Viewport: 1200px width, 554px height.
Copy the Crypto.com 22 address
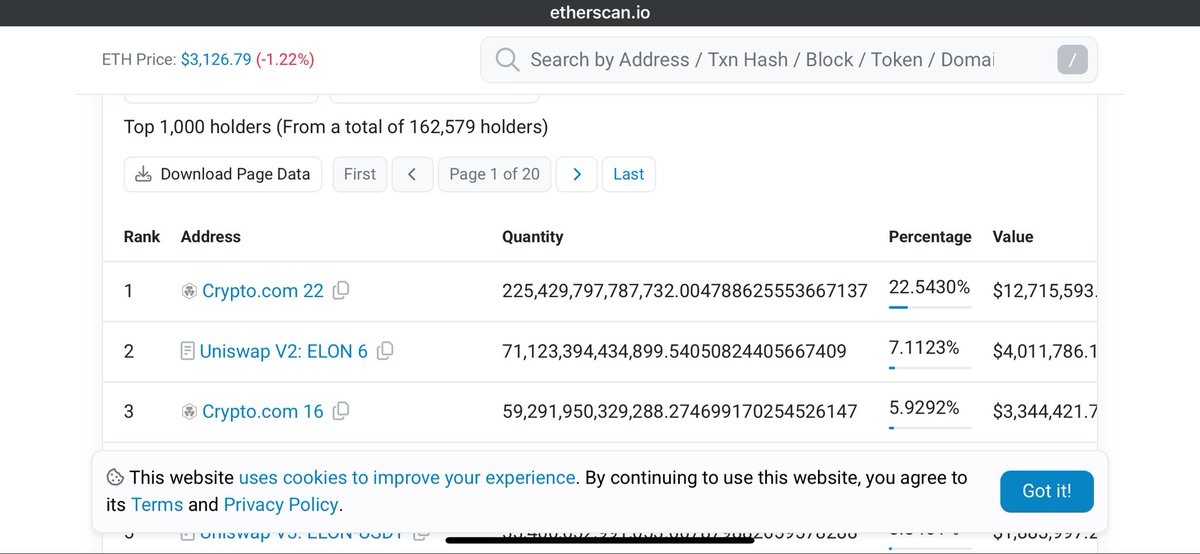pos(341,291)
